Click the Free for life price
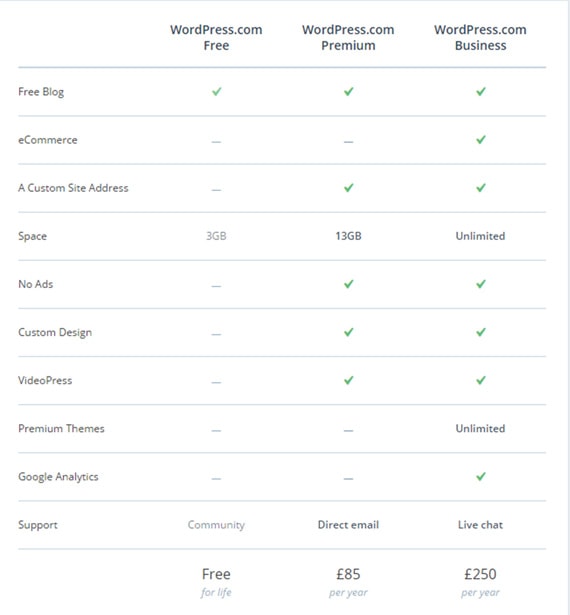570x615 pixels. (216, 582)
